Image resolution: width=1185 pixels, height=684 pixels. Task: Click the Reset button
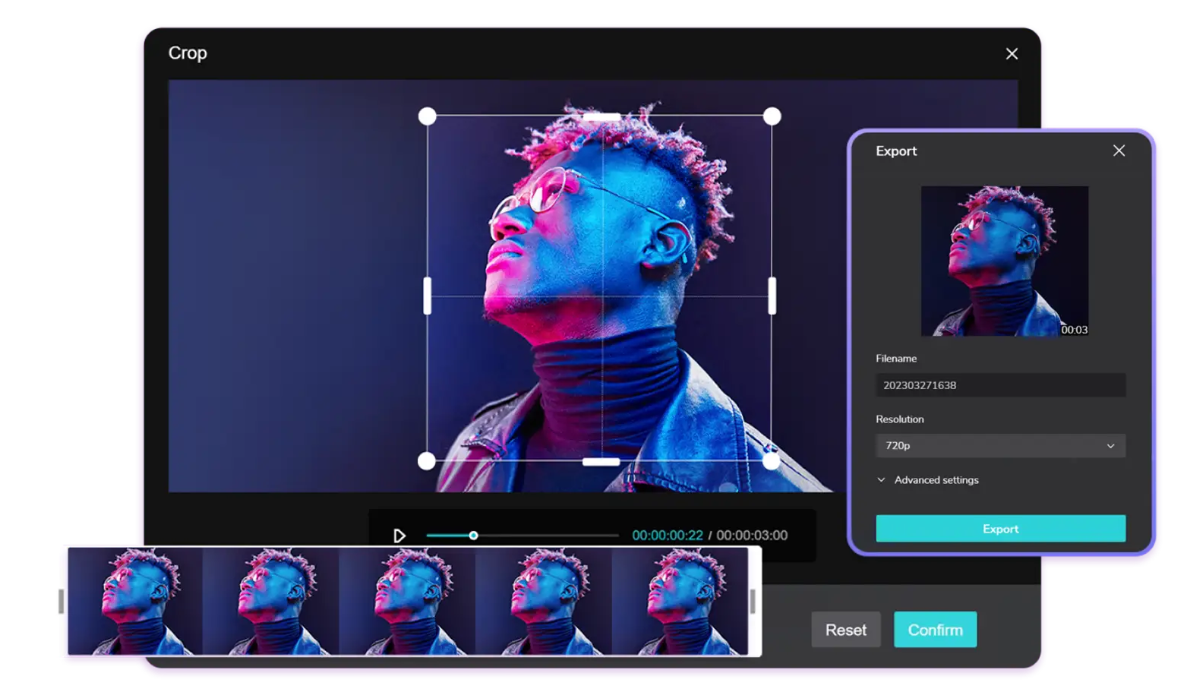845,630
